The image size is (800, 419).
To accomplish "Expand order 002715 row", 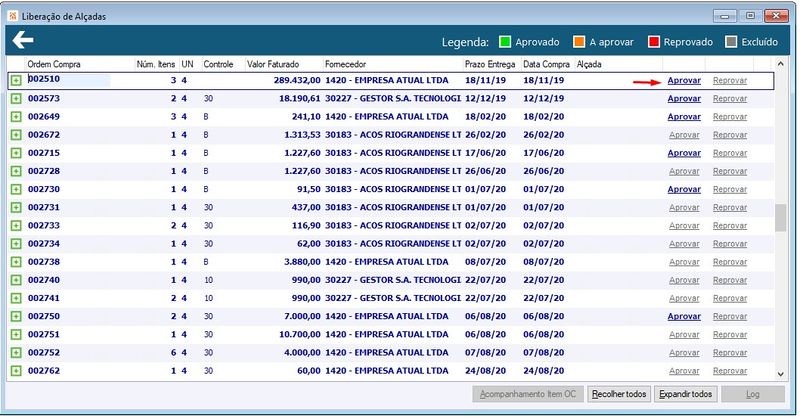I will tap(16, 153).
